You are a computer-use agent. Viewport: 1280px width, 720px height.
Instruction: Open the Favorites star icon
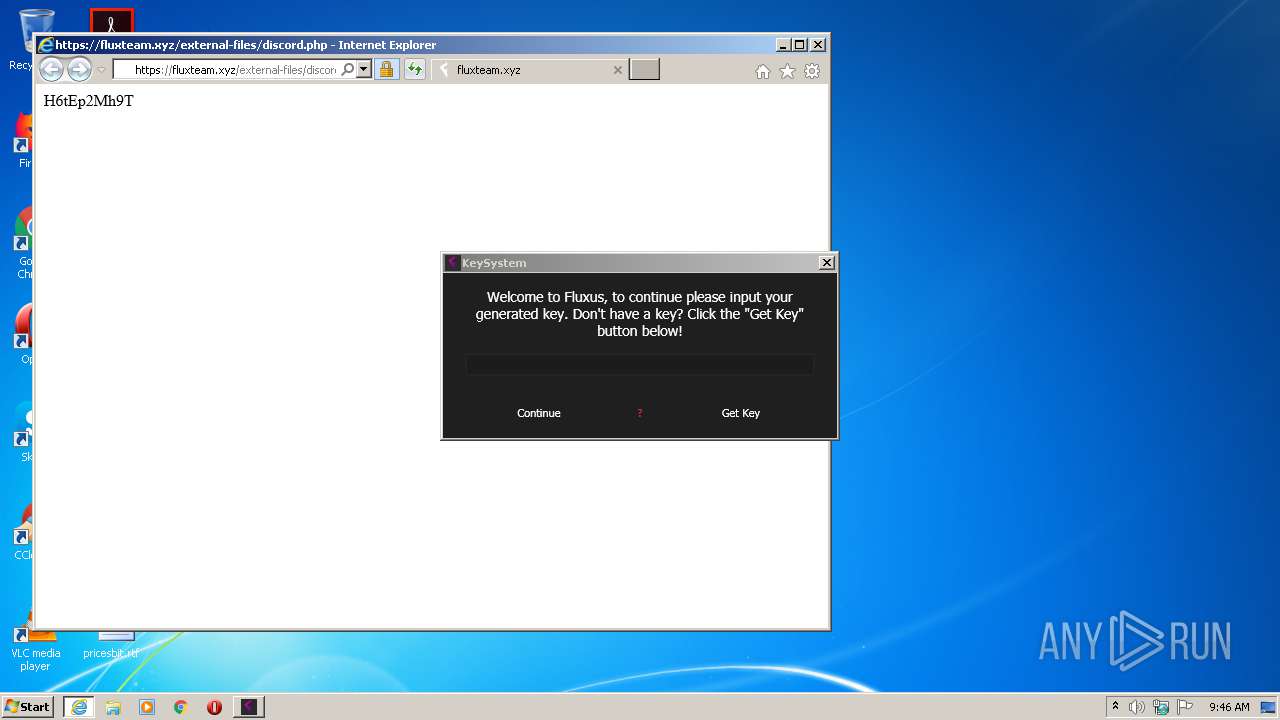(x=787, y=71)
